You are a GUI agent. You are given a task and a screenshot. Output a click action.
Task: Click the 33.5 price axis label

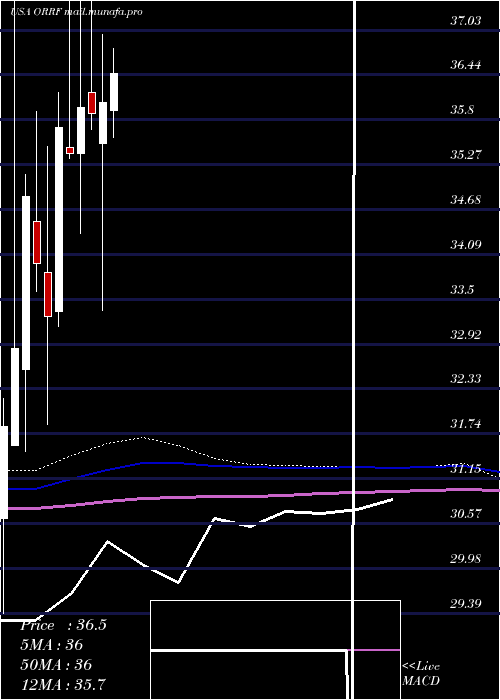click(462, 290)
